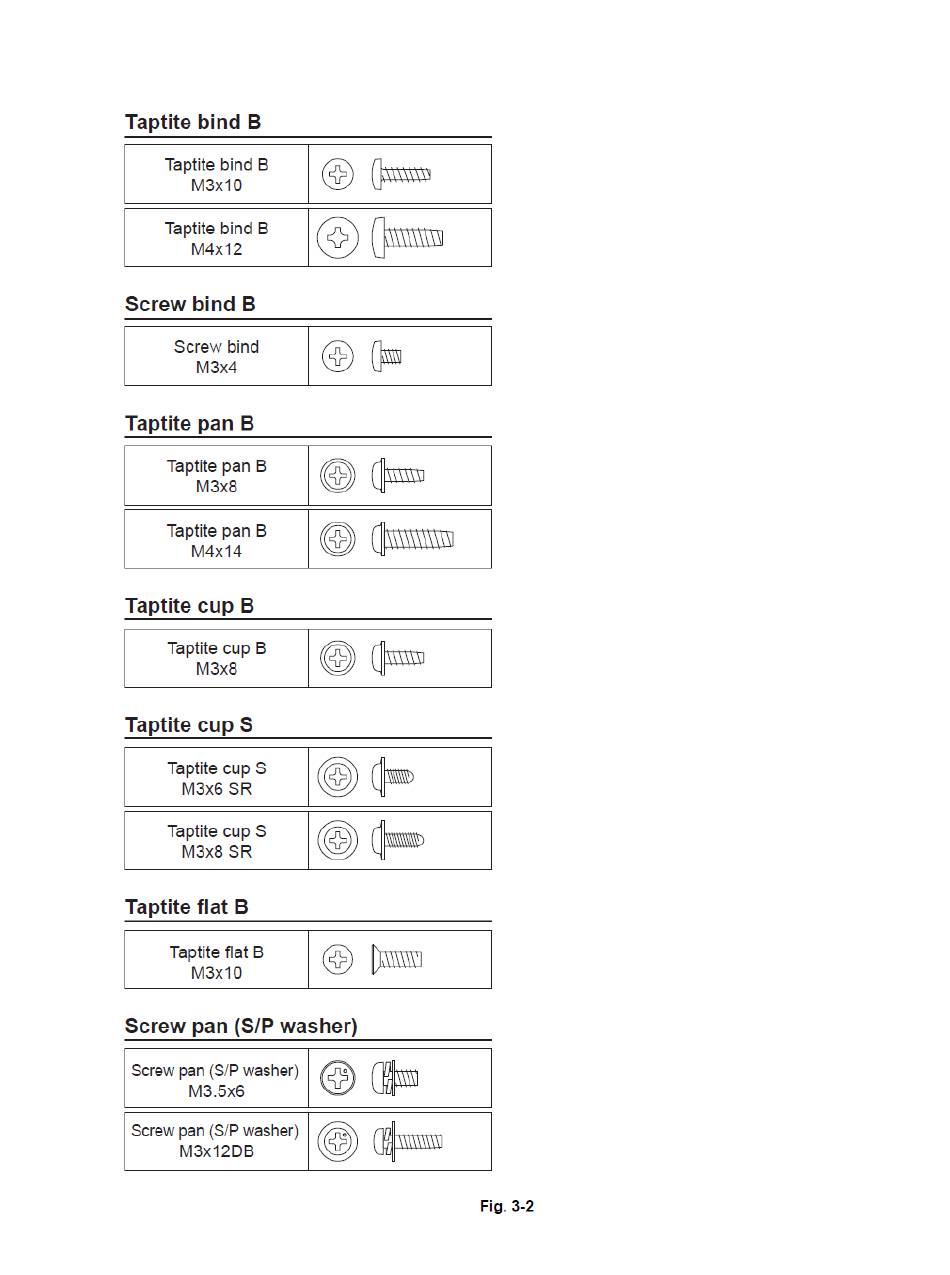Select the Taptite flat B M3x10 label cell
This screenshot has height=1275, width=950.
coord(216,960)
